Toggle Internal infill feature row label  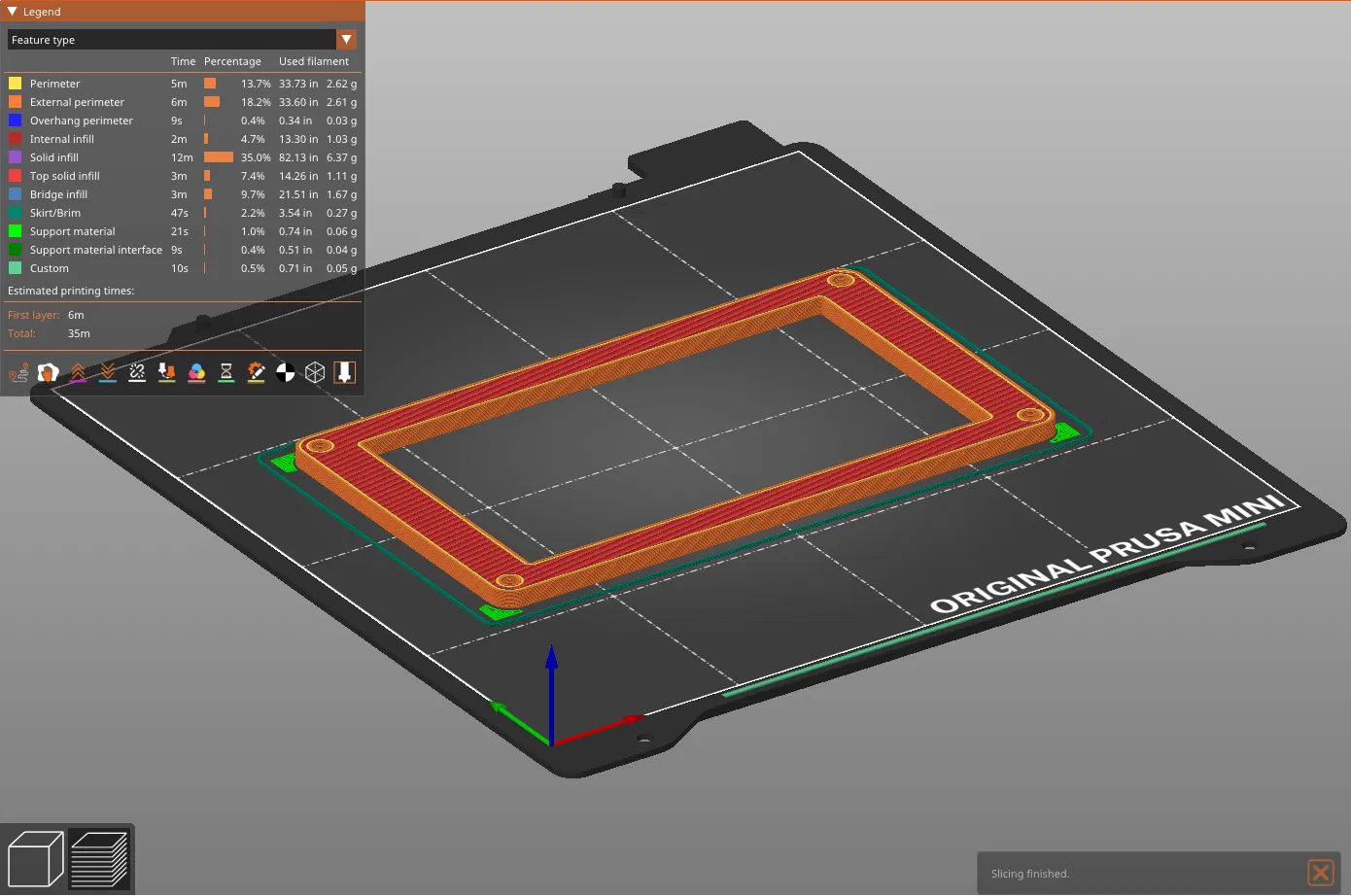pos(62,139)
